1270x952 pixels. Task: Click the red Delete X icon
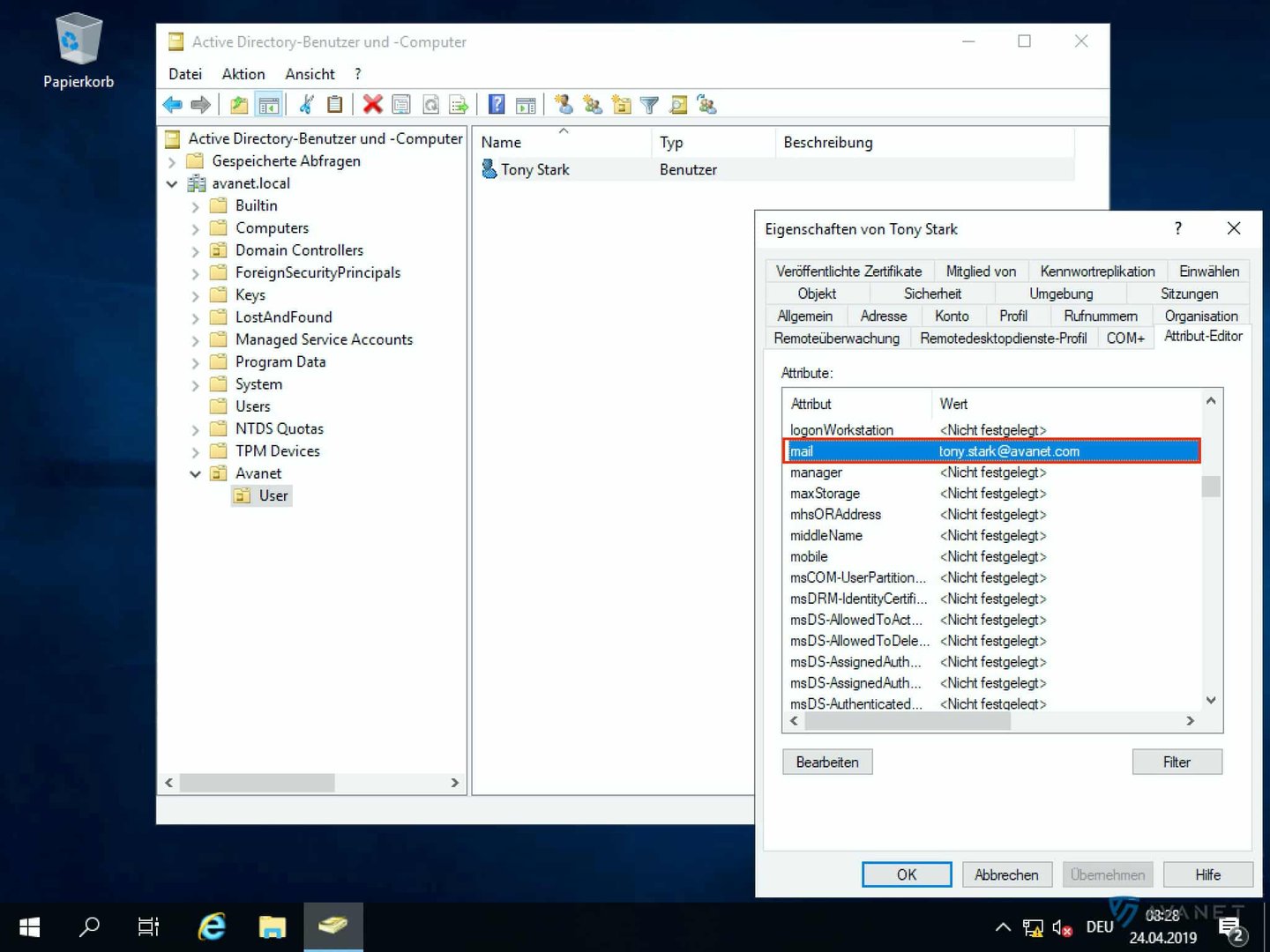[x=373, y=105]
